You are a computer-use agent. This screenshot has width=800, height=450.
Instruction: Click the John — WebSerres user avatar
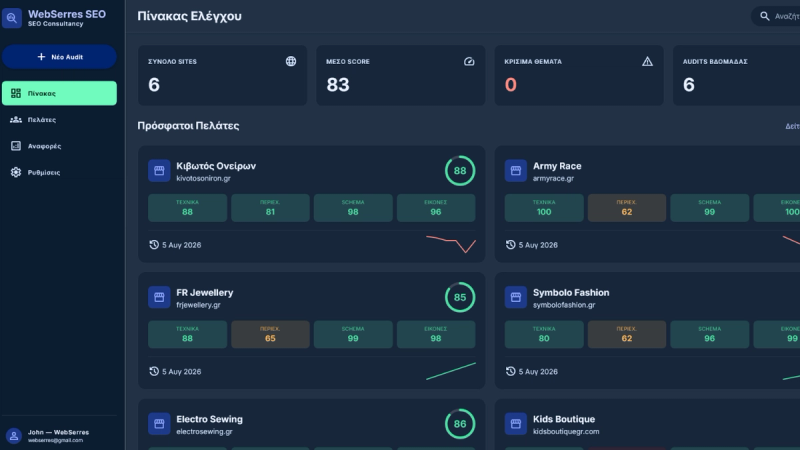click(x=14, y=436)
